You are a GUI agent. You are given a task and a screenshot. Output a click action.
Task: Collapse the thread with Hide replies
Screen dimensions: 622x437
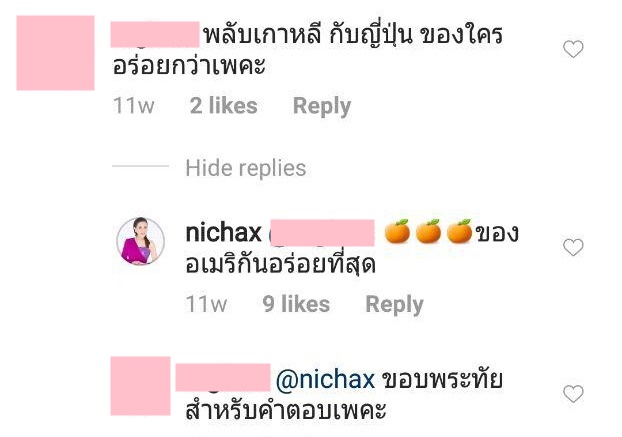(246, 168)
